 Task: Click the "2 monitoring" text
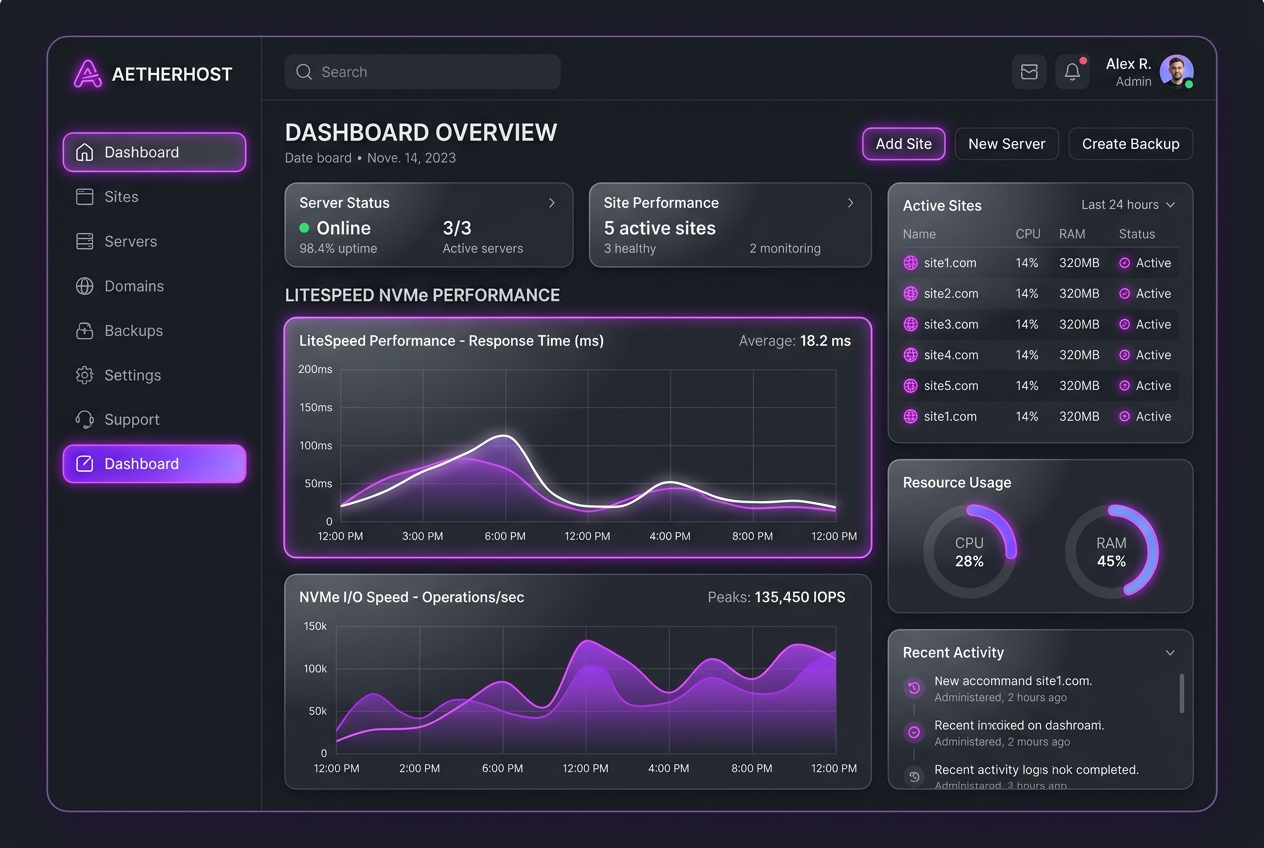pyautogui.click(x=785, y=249)
